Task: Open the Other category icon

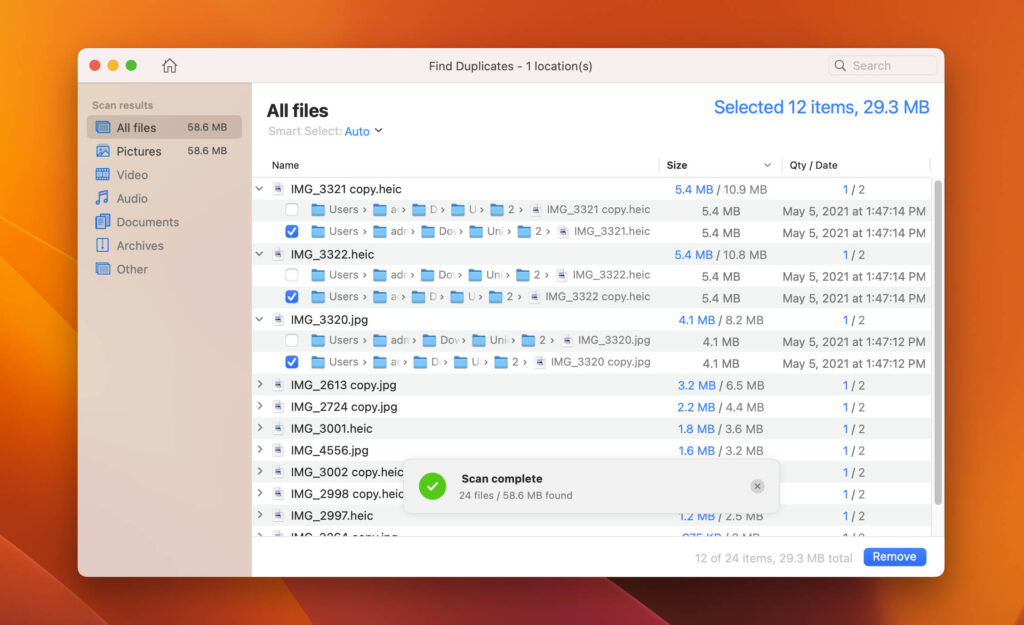Action: pyautogui.click(x=102, y=269)
